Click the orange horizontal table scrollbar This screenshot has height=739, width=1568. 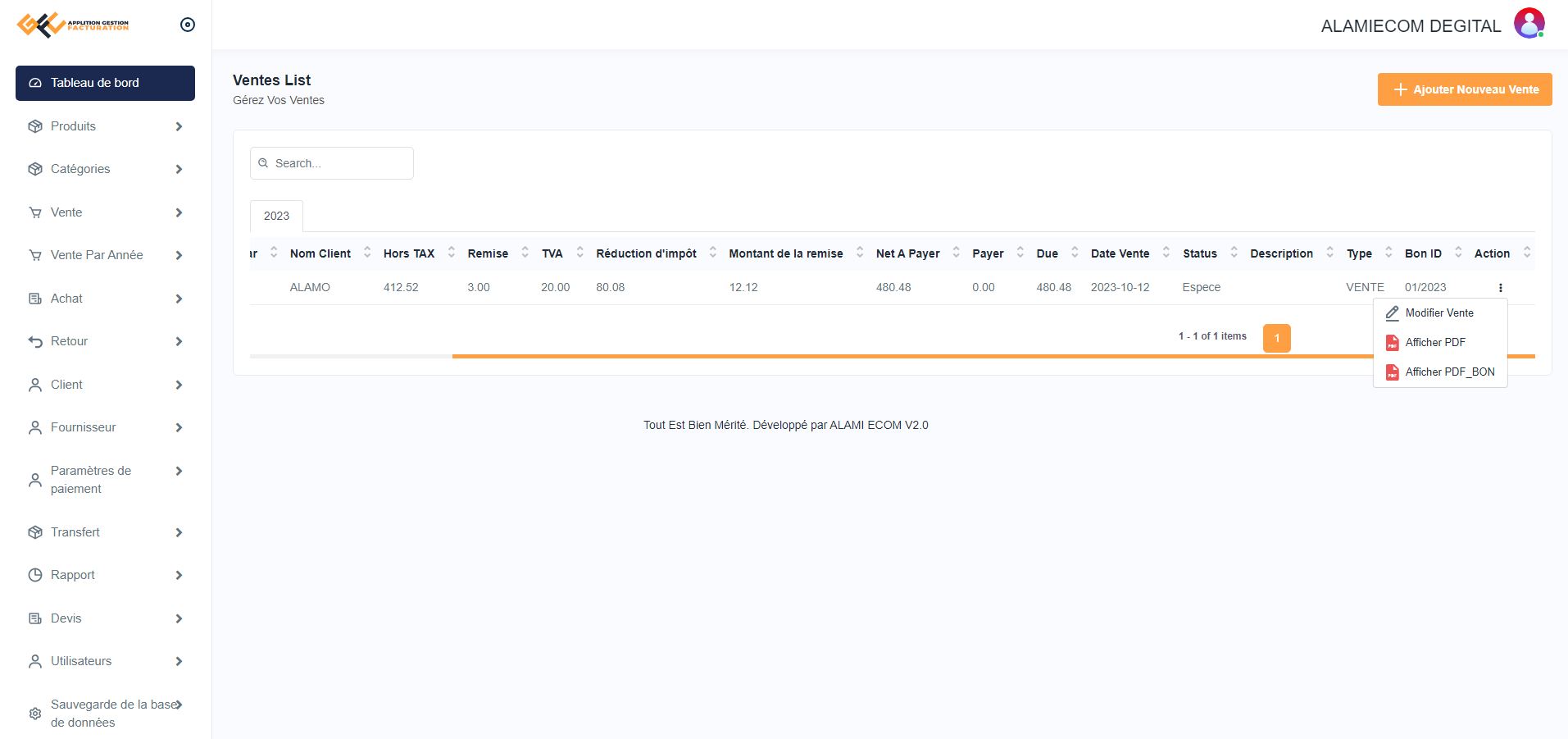click(x=902, y=357)
